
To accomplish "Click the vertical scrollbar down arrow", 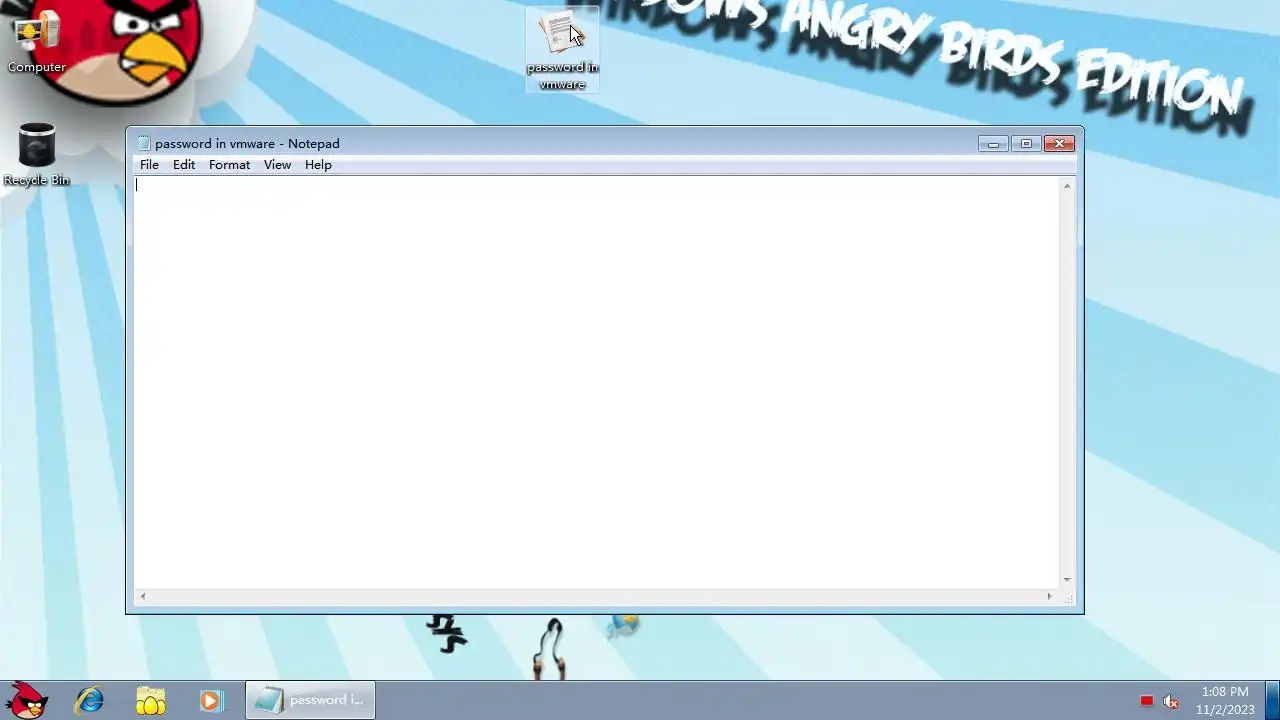I will click(x=1067, y=580).
